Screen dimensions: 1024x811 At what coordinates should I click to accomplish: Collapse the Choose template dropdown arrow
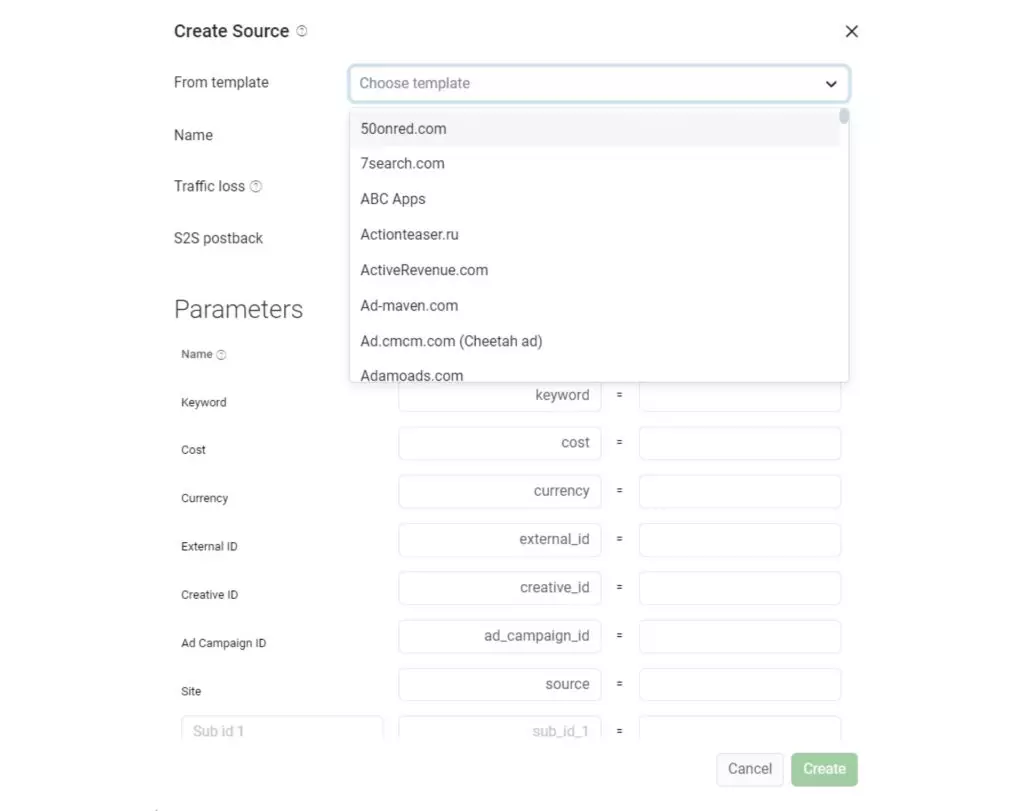(x=831, y=84)
